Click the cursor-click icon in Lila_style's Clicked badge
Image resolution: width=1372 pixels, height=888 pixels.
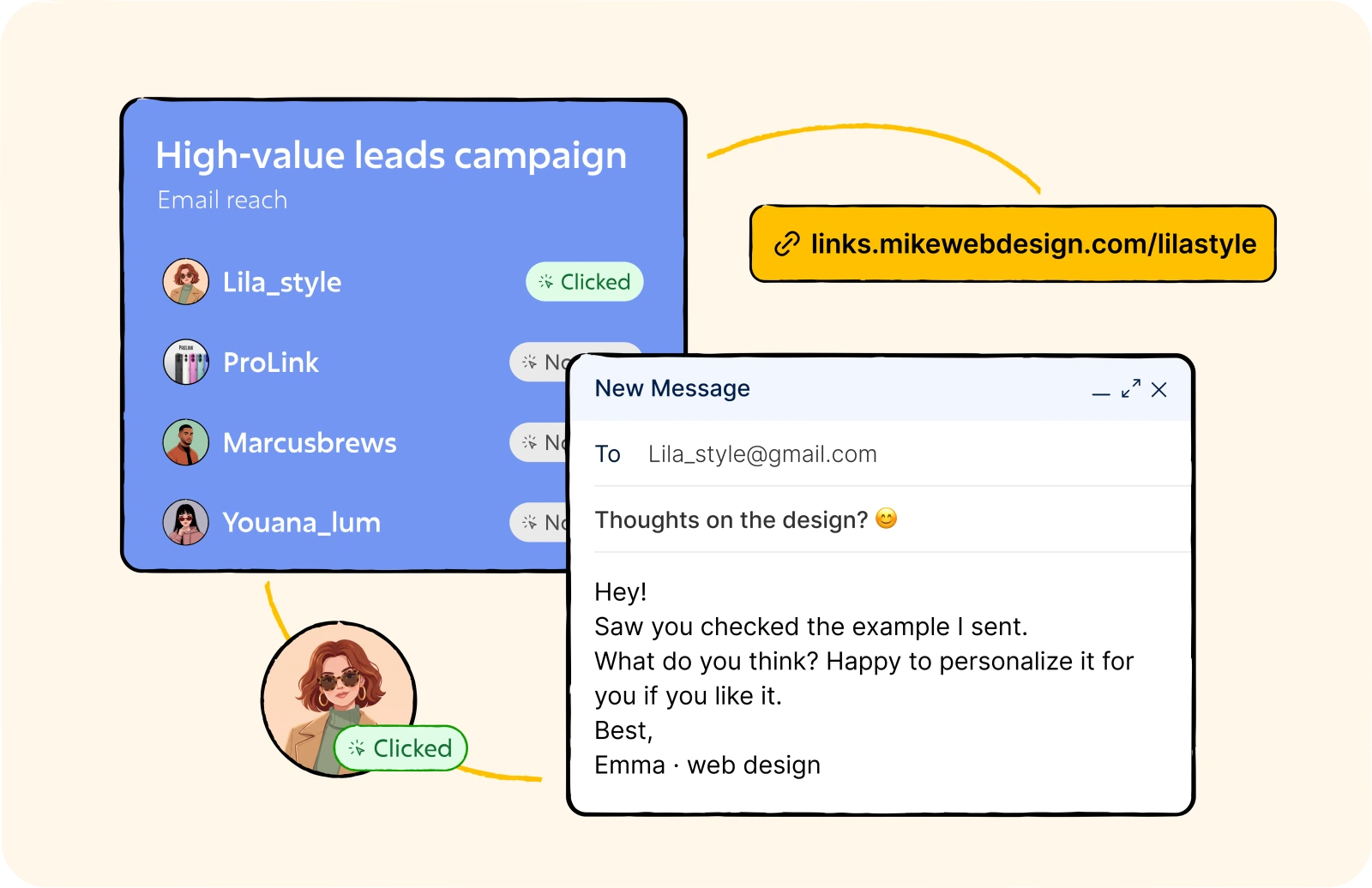point(545,281)
